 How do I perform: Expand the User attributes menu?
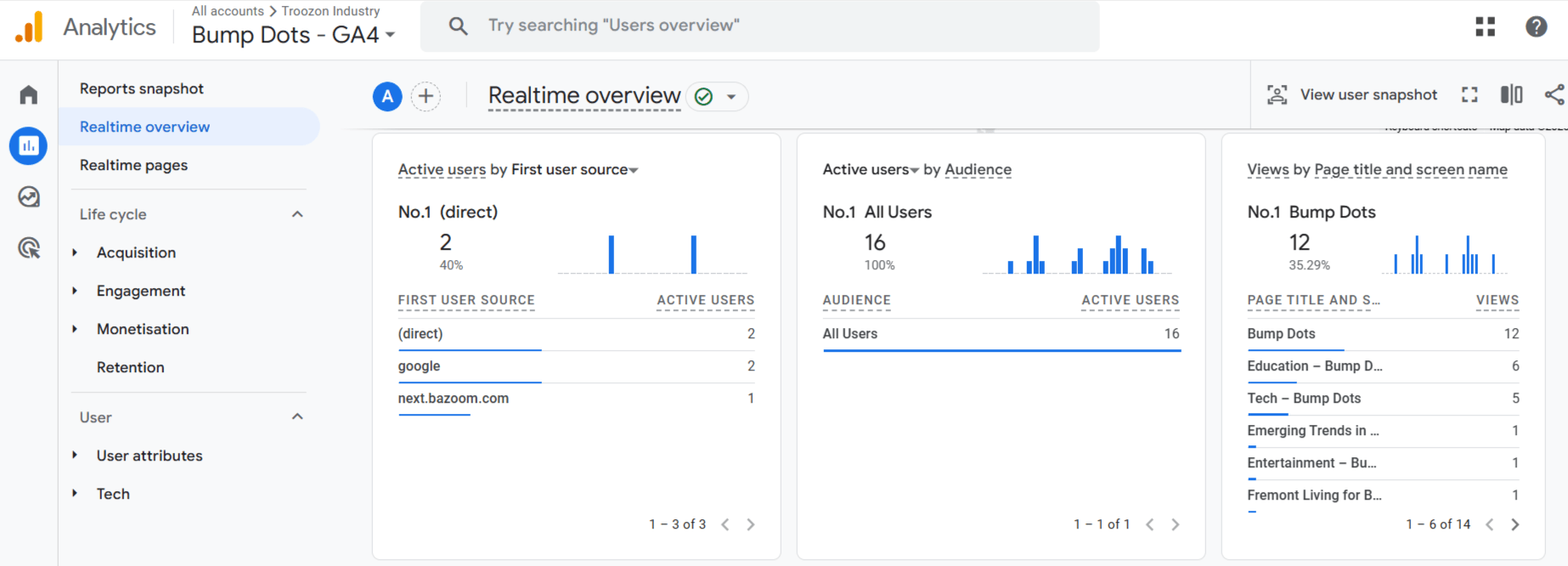click(x=75, y=456)
